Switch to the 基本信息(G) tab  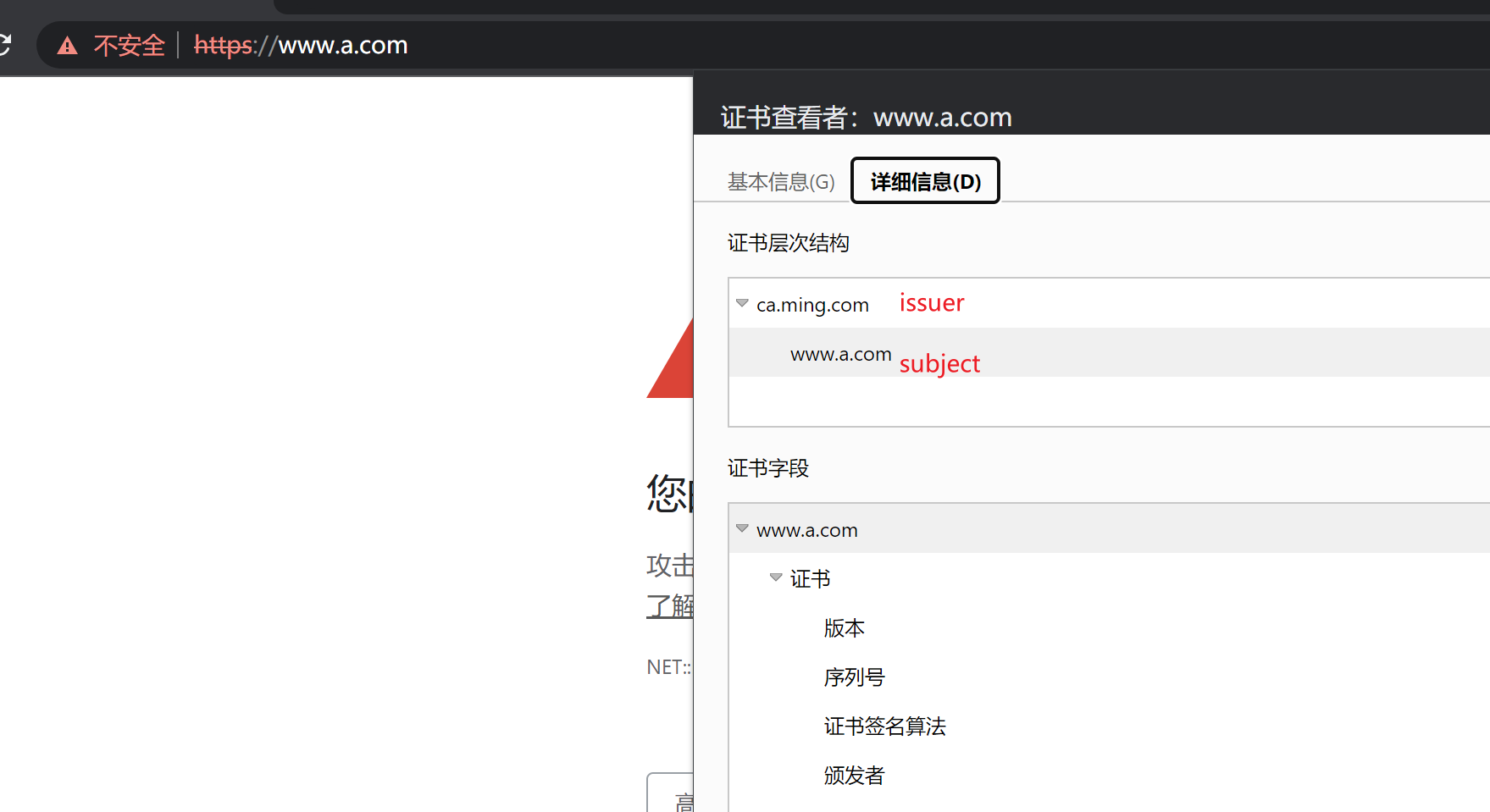point(780,182)
